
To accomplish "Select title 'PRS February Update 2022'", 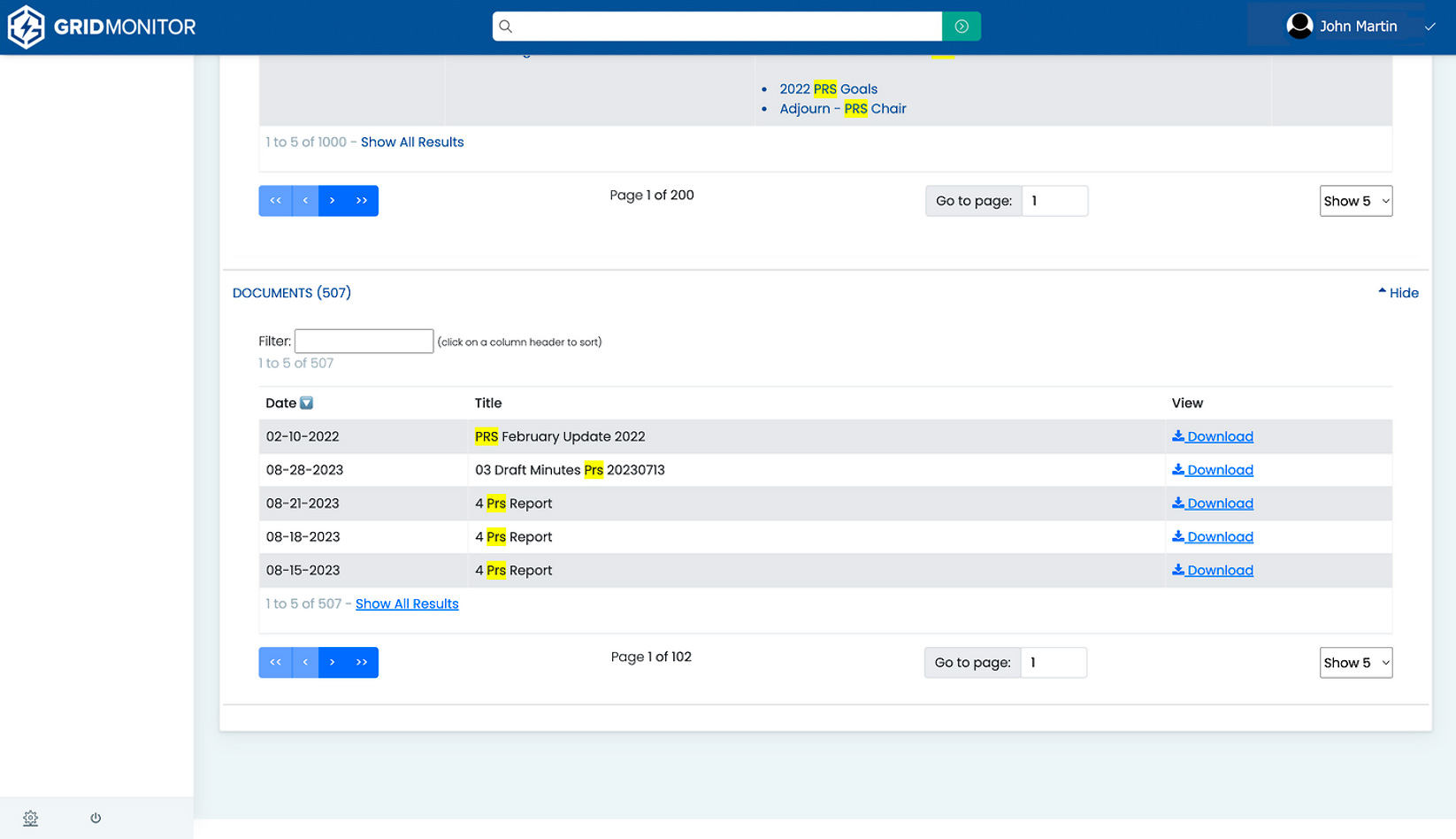I will tap(560, 436).
